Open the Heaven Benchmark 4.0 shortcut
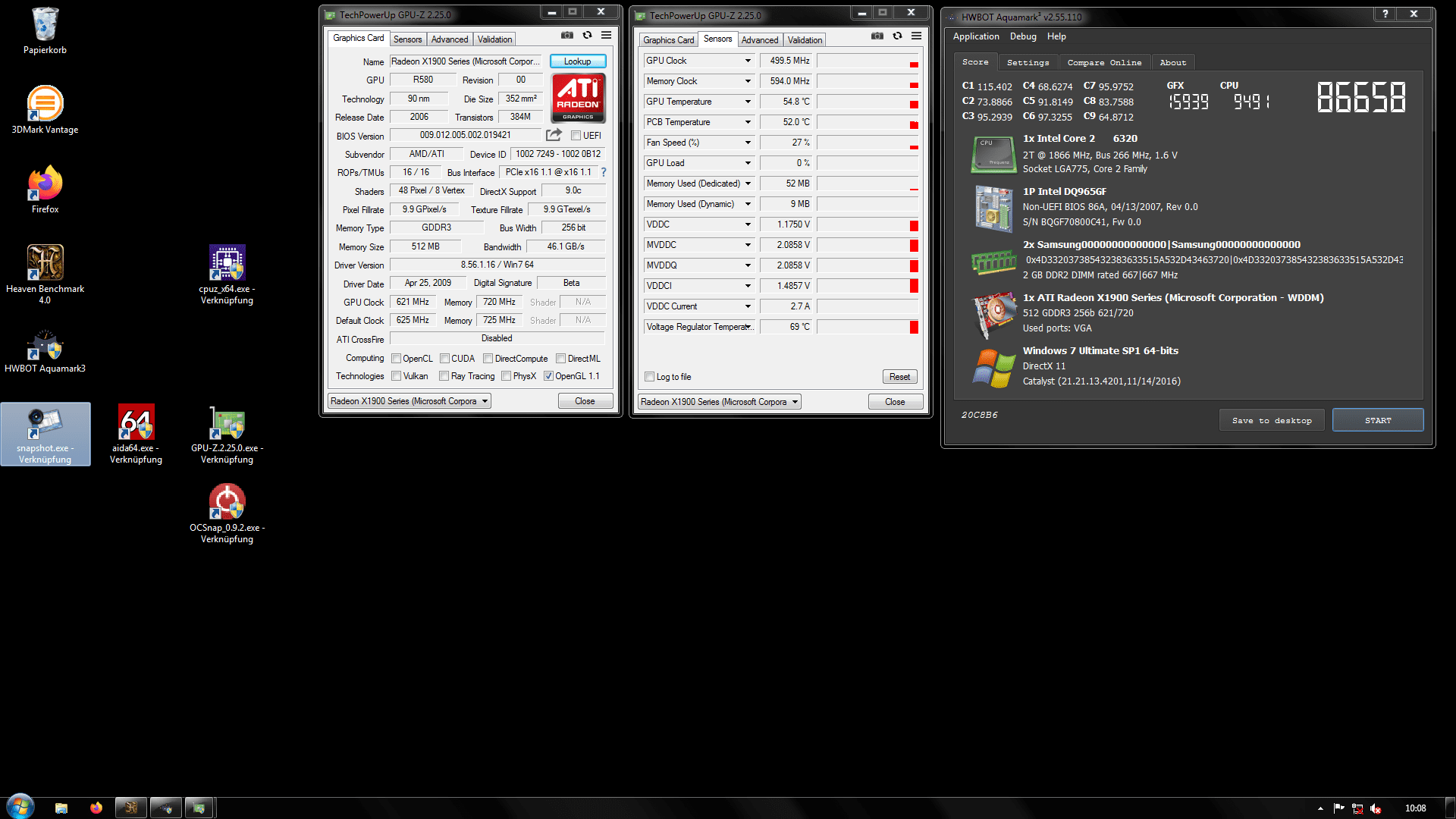This screenshot has width=1456, height=819. click(45, 275)
